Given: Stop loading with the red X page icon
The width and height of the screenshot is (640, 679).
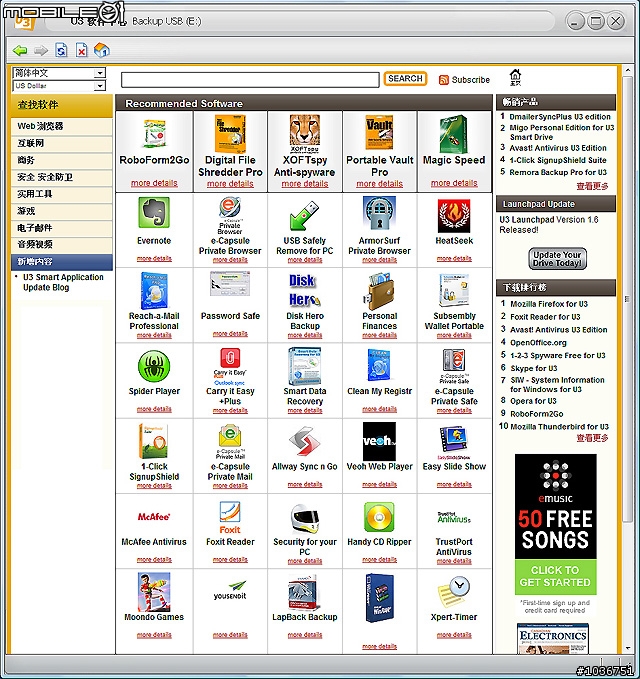Looking at the screenshot, I should point(81,50).
